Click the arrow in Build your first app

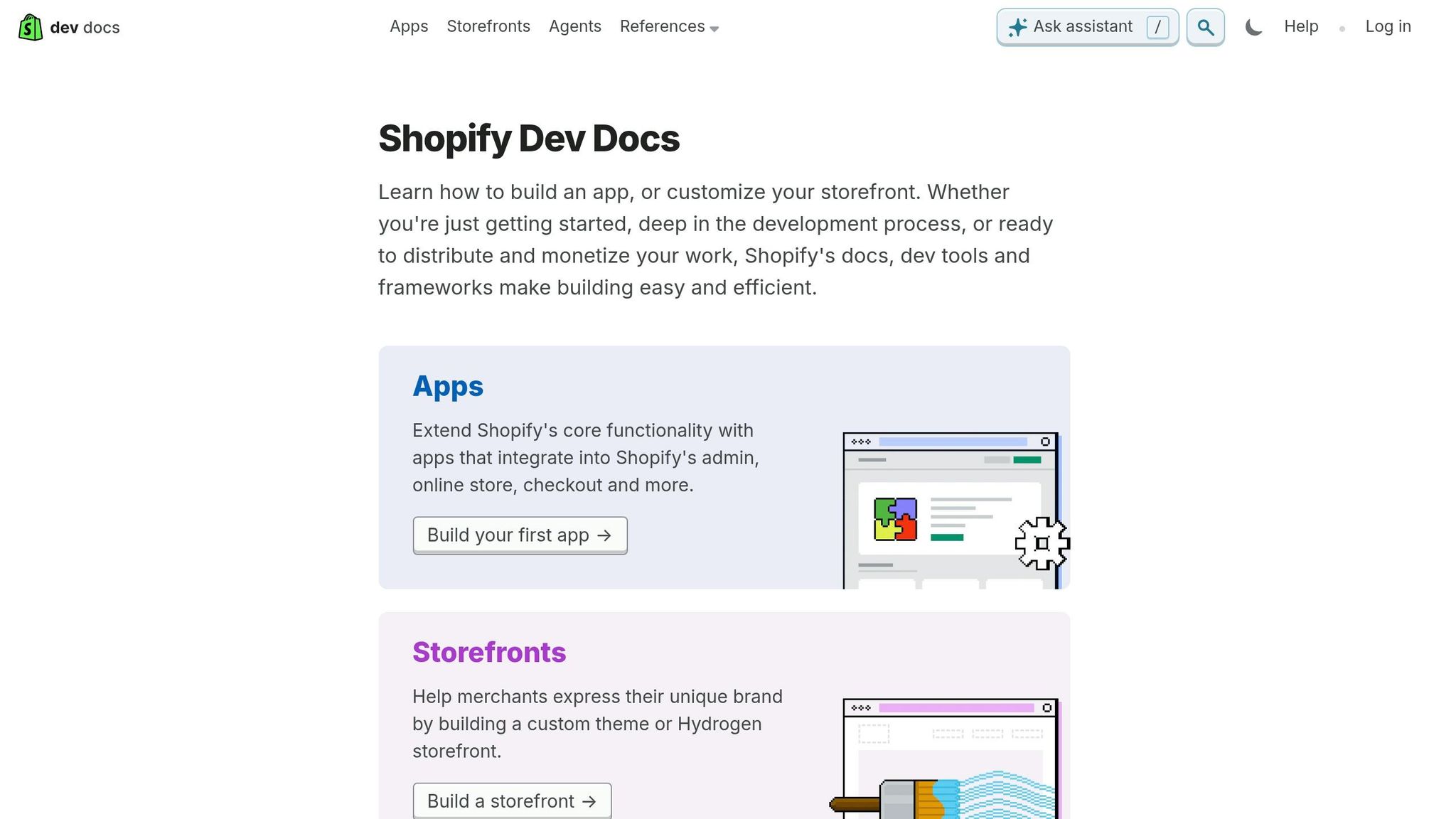coord(604,535)
